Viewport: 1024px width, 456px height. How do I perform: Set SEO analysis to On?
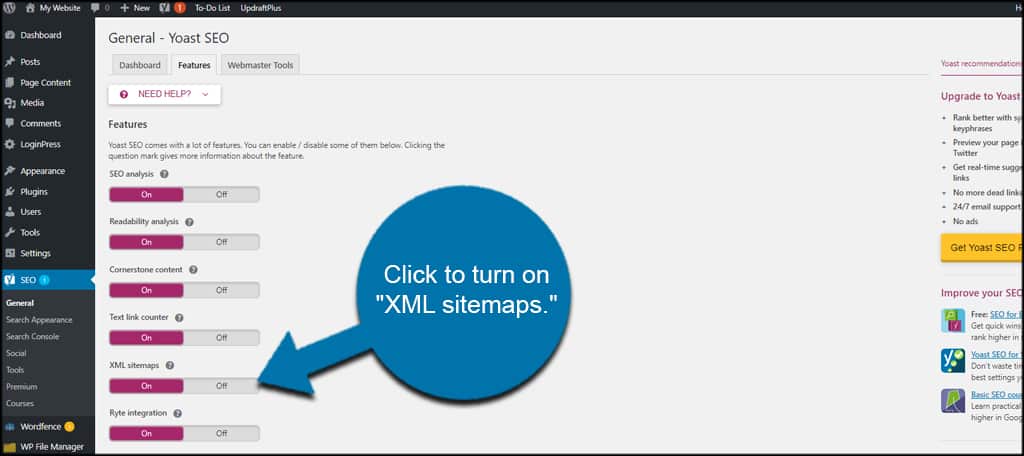coord(146,195)
